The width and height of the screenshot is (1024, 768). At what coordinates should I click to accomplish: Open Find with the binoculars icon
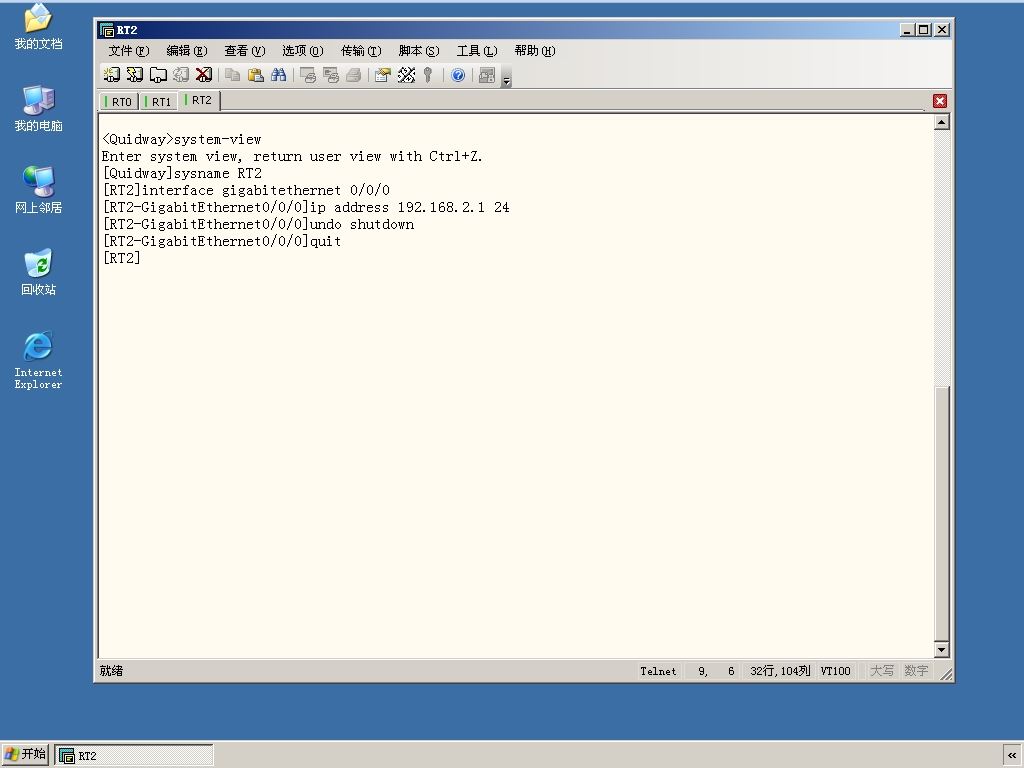(x=278, y=75)
